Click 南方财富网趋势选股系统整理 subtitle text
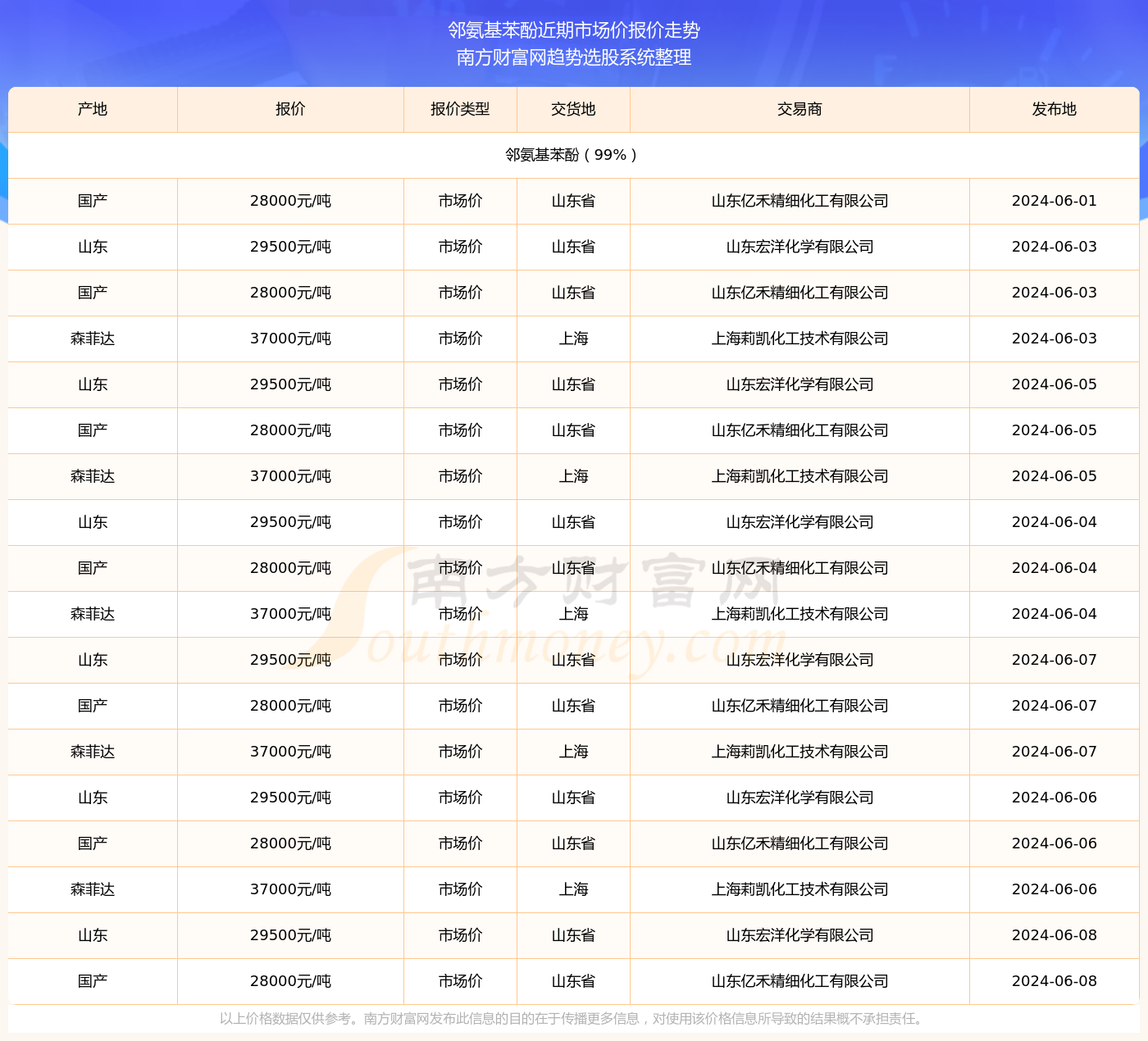The height and width of the screenshot is (1041, 1148). [574, 58]
